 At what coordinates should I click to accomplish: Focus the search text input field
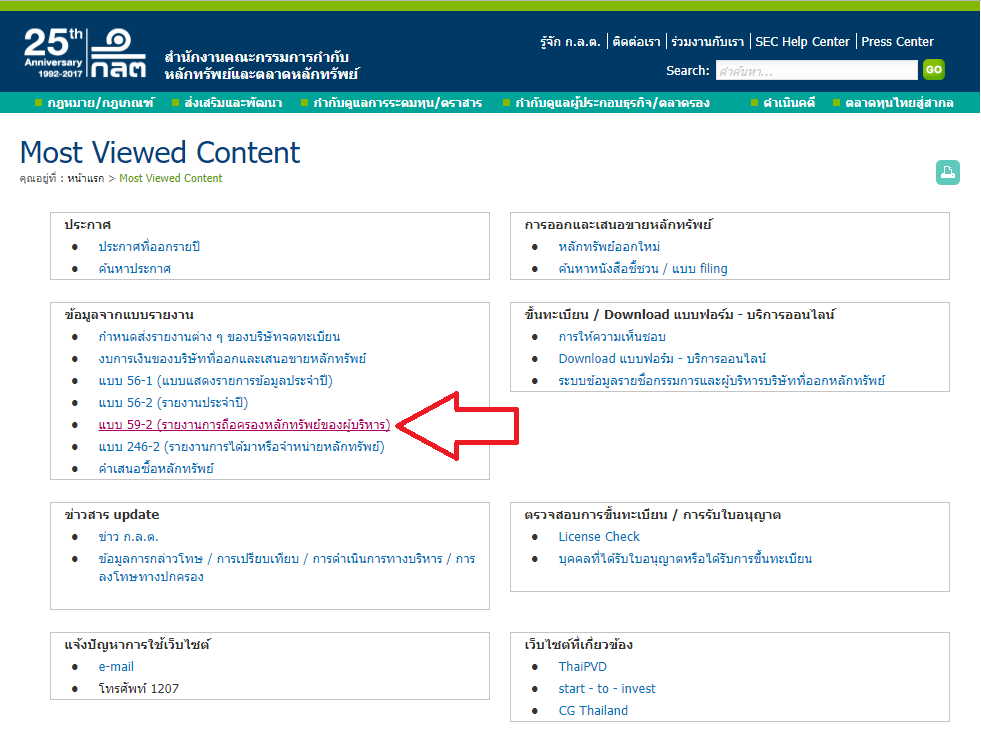point(815,70)
